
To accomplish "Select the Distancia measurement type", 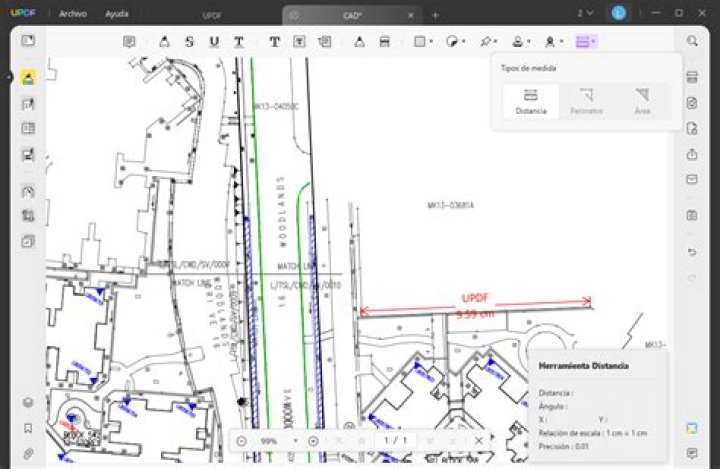I will click(531, 102).
